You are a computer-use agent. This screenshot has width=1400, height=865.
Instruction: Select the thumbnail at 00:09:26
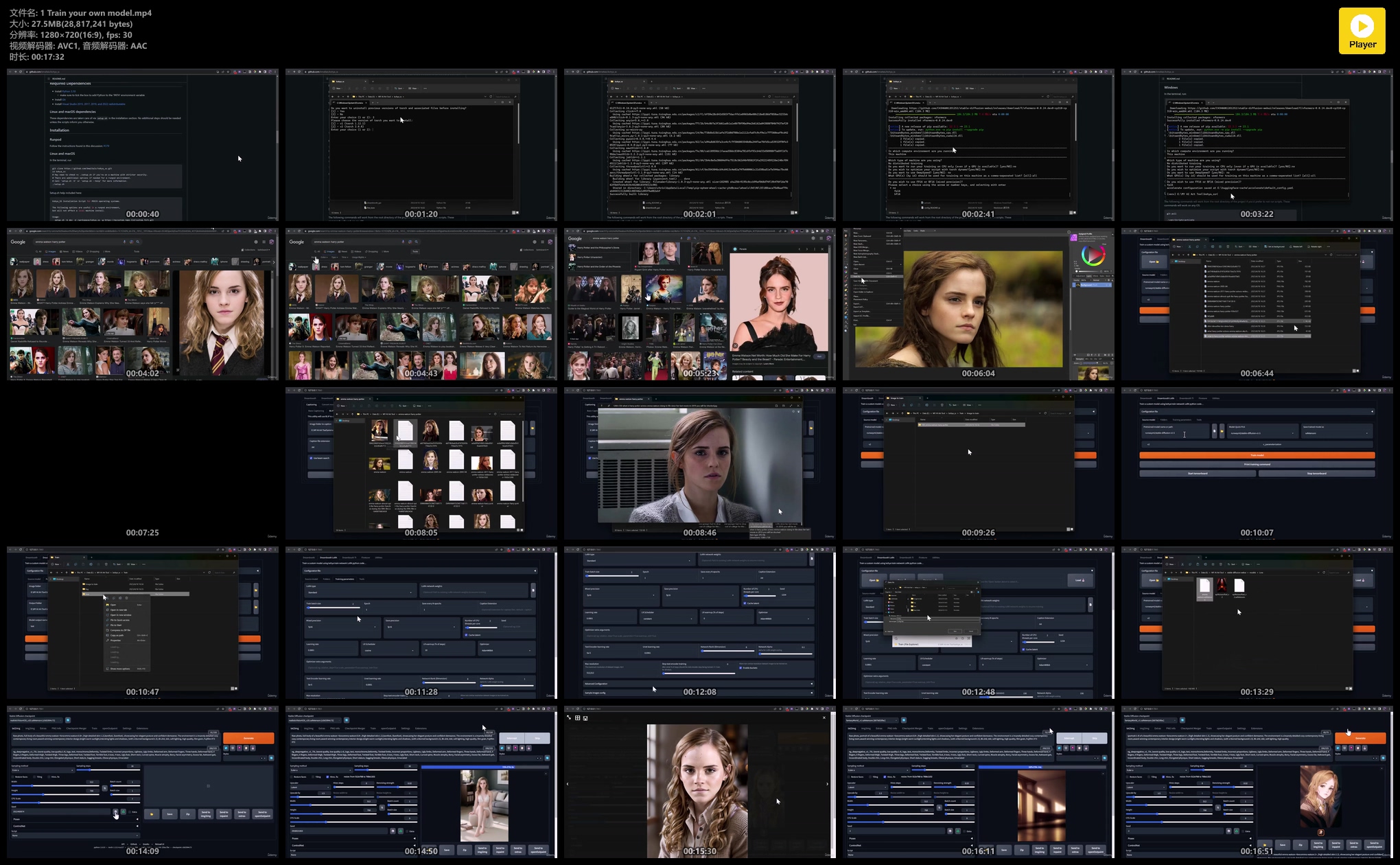(x=979, y=463)
